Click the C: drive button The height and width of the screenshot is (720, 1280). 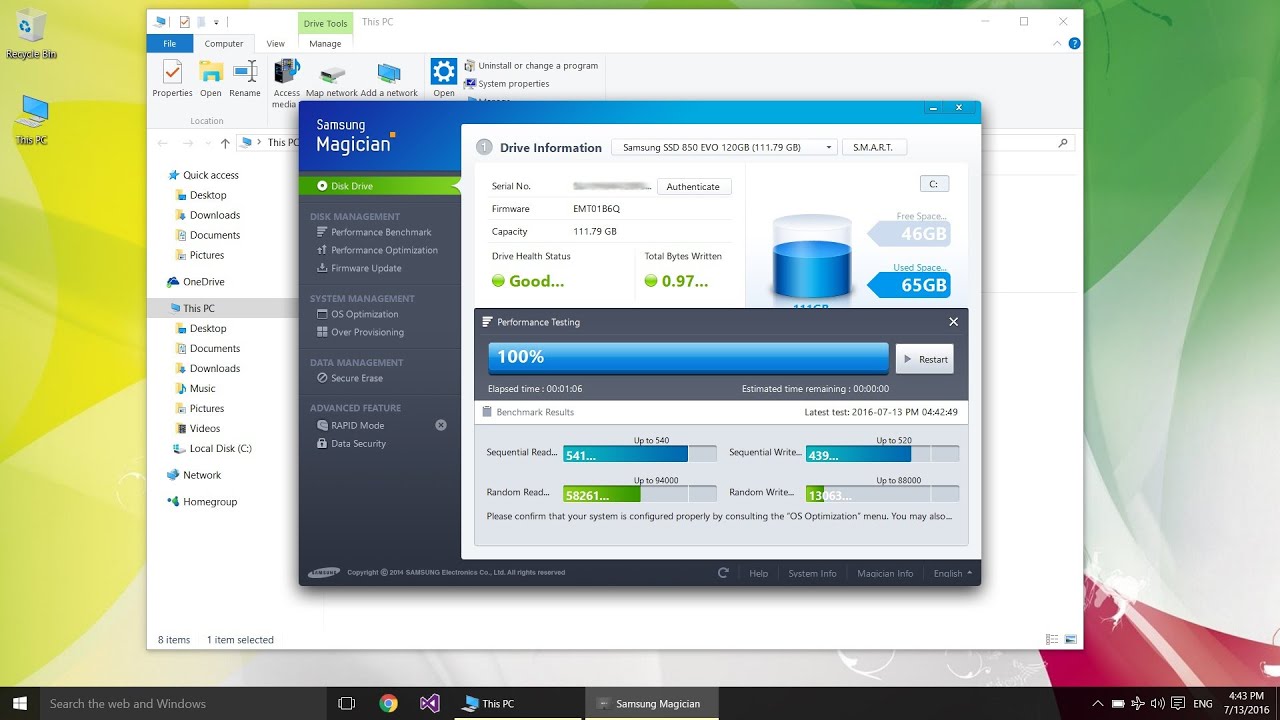point(934,184)
